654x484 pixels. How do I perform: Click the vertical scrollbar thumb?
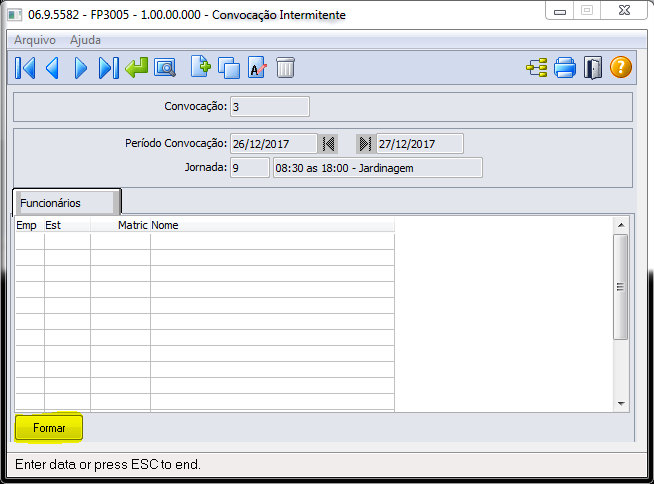pyautogui.click(x=620, y=287)
